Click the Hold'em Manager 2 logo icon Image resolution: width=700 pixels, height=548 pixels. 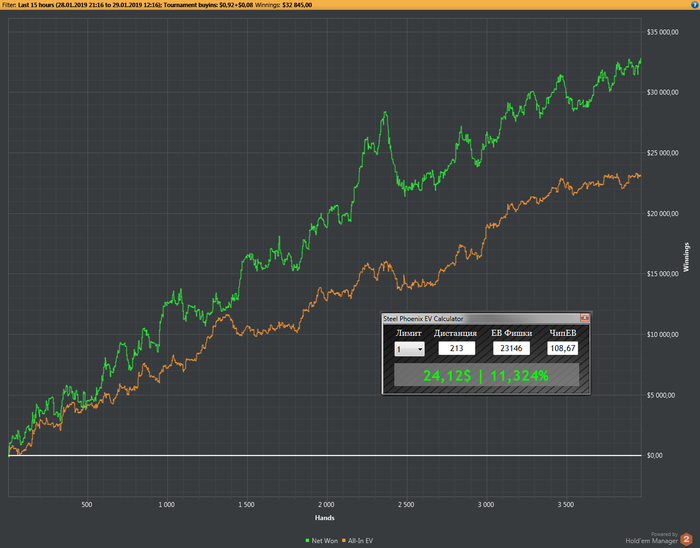click(686, 539)
